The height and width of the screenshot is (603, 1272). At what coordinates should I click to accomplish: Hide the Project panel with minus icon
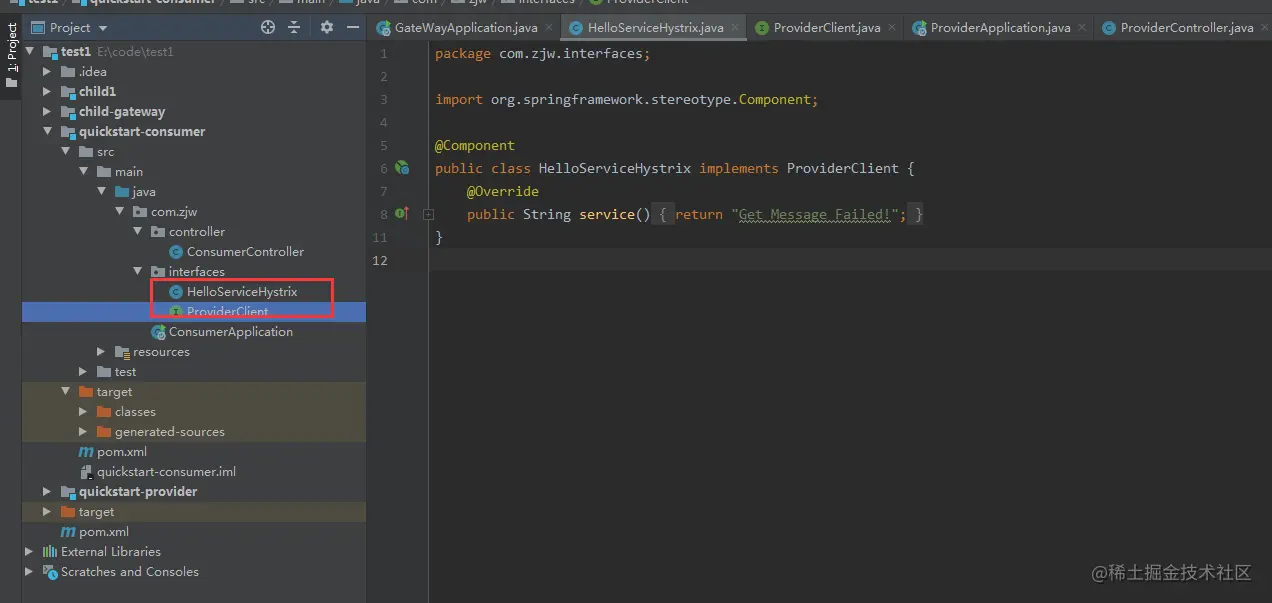tap(351, 27)
